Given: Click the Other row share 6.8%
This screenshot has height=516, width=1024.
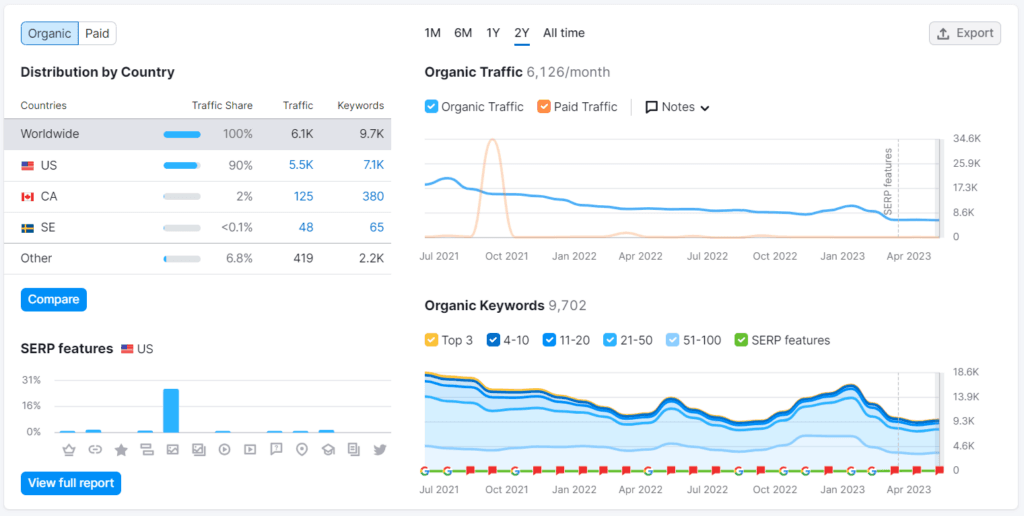Looking at the screenshot, I should tap(239, 258).
